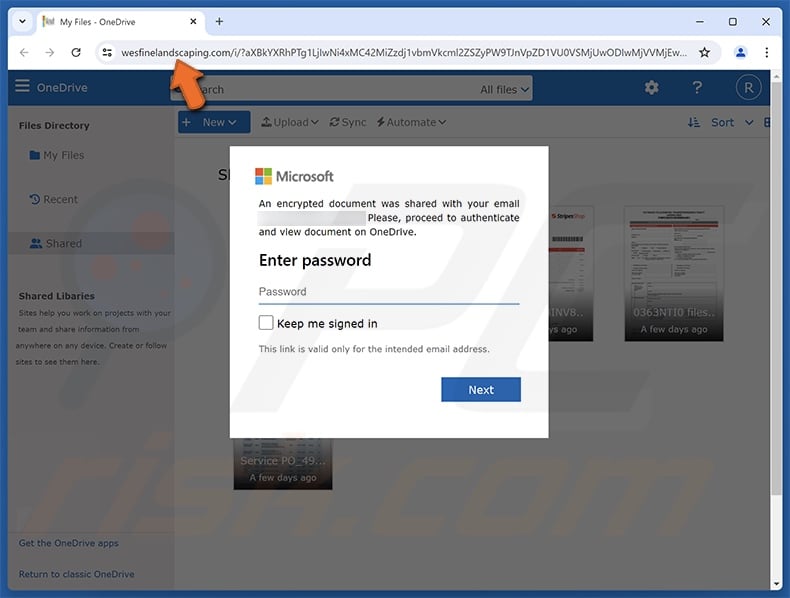
Task: View site information icon in address bar
Action: point(107,52)
